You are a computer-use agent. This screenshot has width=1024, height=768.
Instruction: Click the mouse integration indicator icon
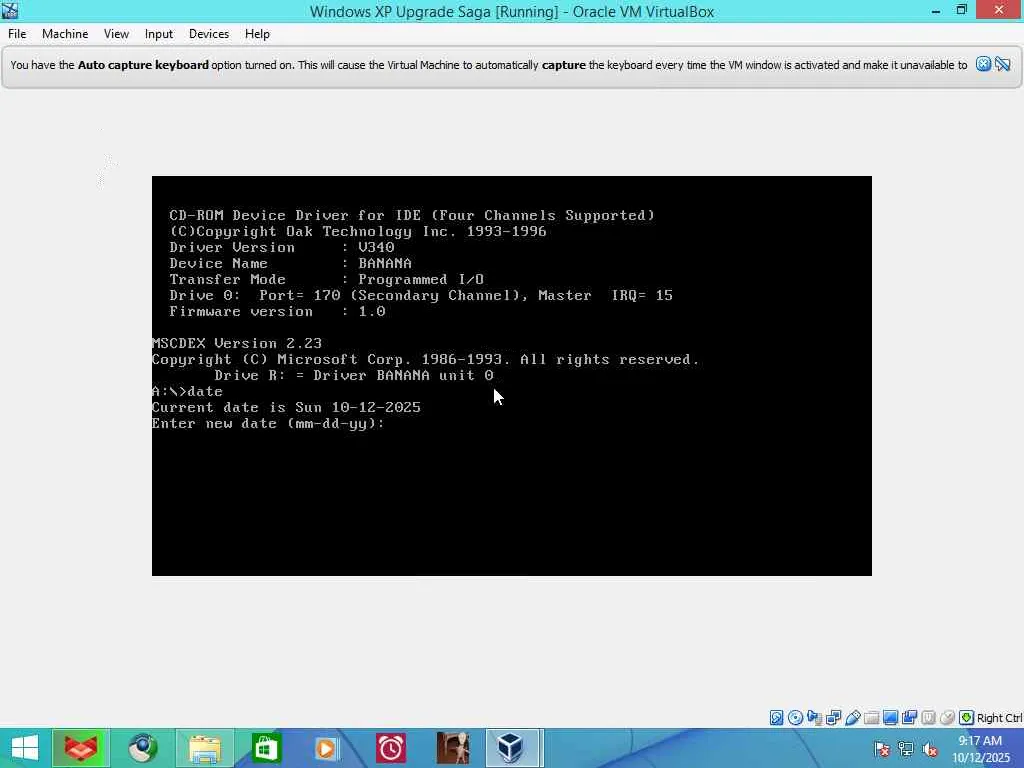click(x=947, y=718)
